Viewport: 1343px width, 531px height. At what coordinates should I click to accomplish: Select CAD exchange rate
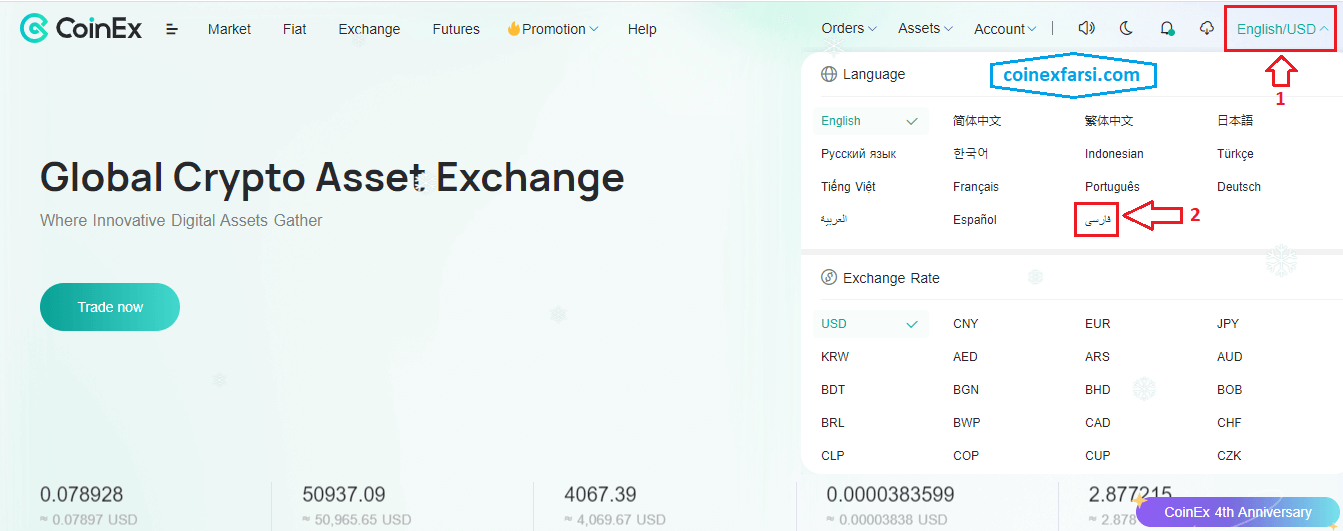[x=1098, y=423]
